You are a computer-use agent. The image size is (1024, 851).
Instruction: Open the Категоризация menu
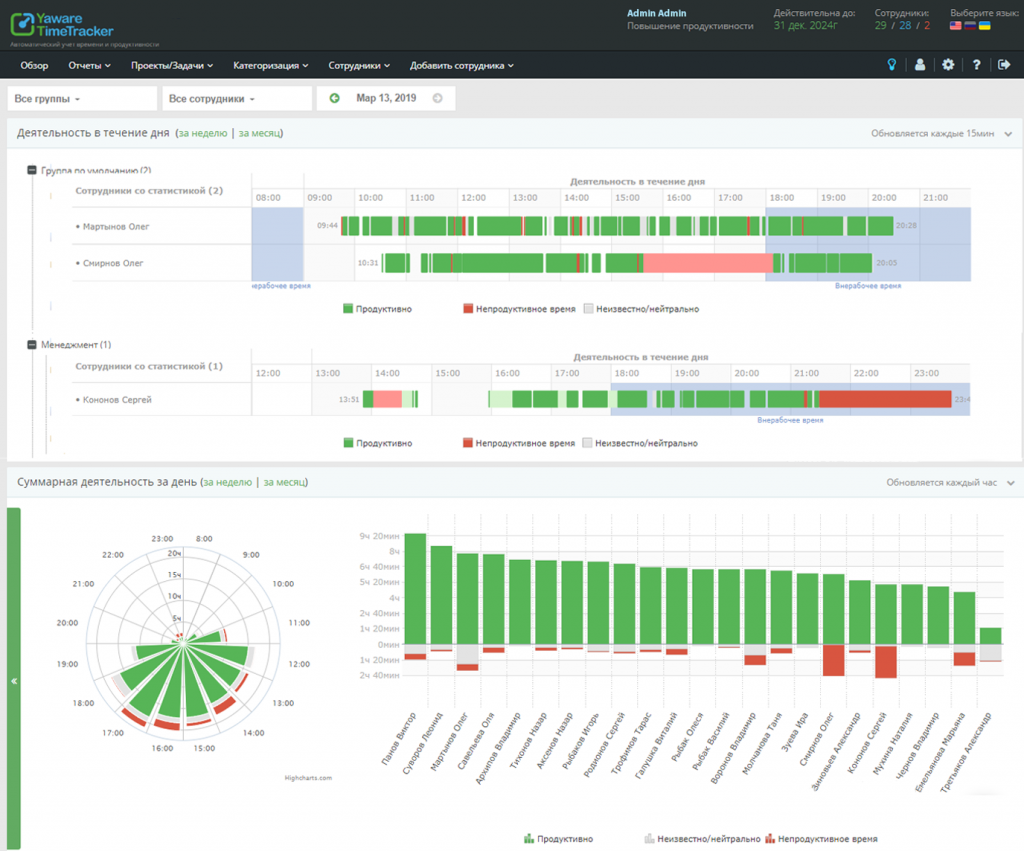pos(270,65)
